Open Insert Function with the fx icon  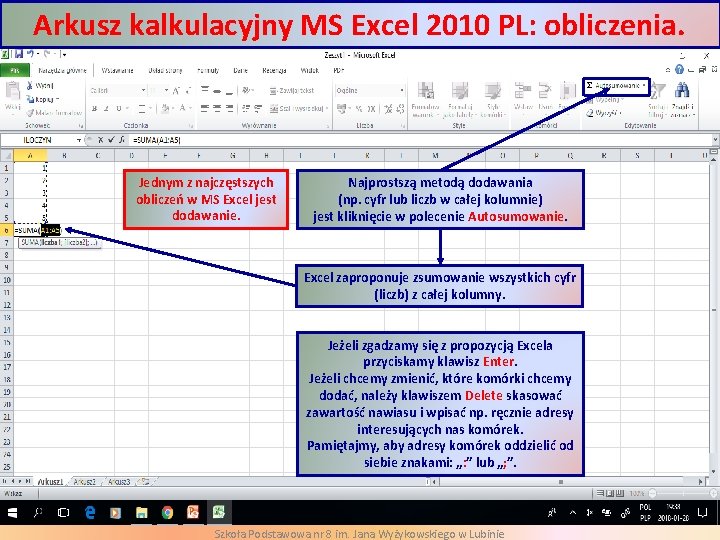click(x=122, y=140)
